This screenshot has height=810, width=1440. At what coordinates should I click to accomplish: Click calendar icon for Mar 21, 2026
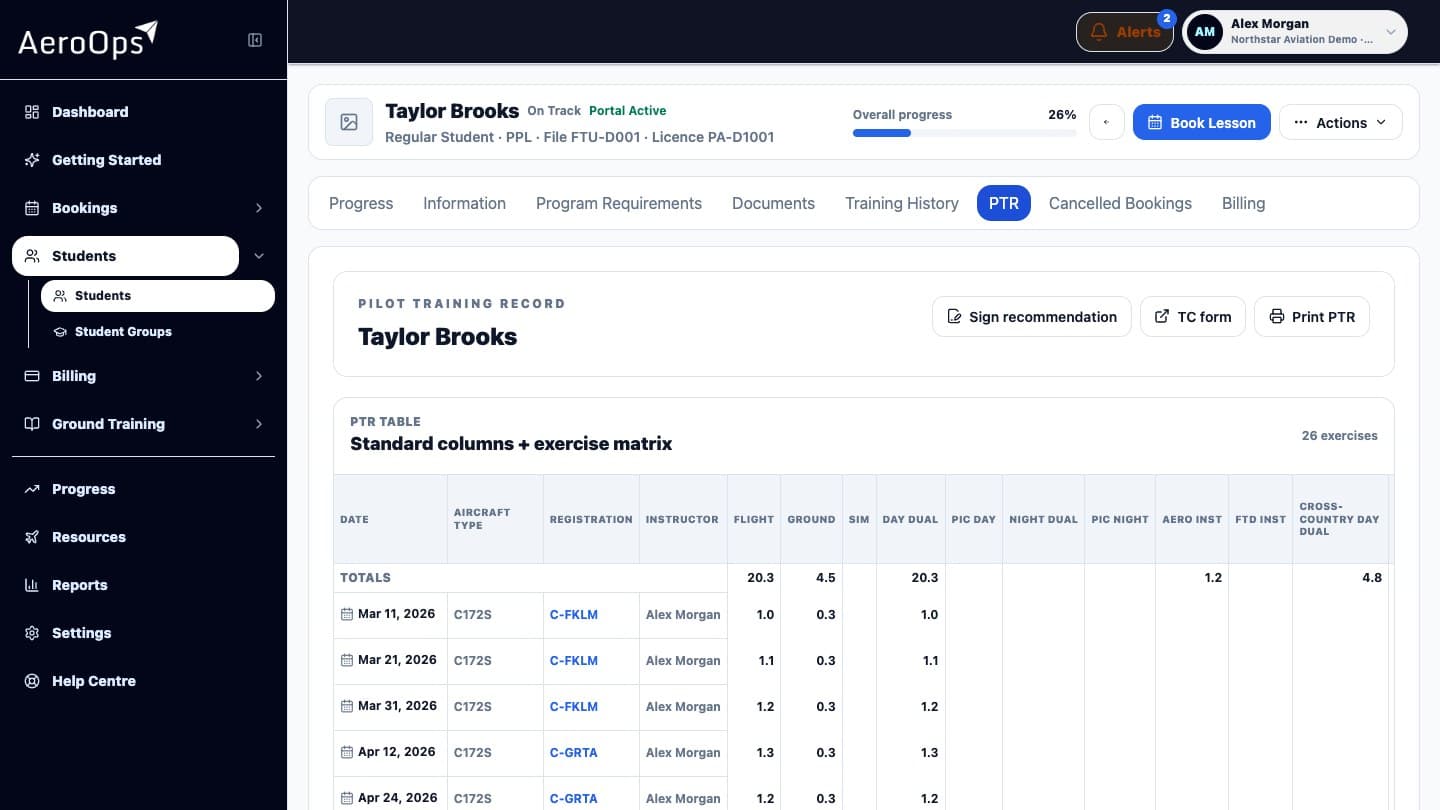click(x=347, y=660)
